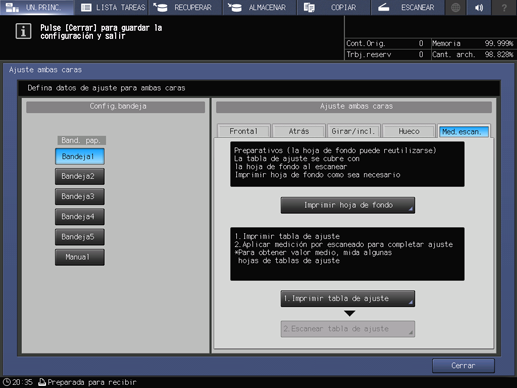Select Bandeja2 paper tray

tap(80, 176)
